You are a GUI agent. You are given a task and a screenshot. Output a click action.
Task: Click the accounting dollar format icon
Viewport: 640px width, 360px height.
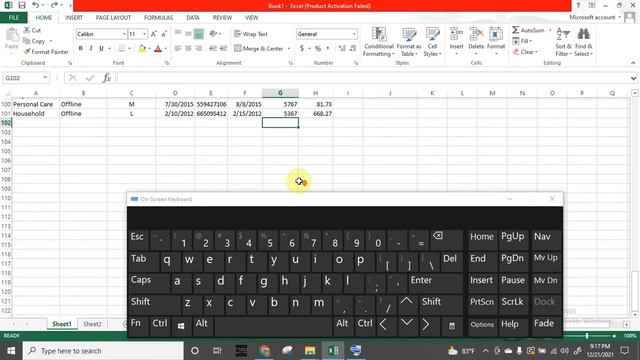(302, 49)
